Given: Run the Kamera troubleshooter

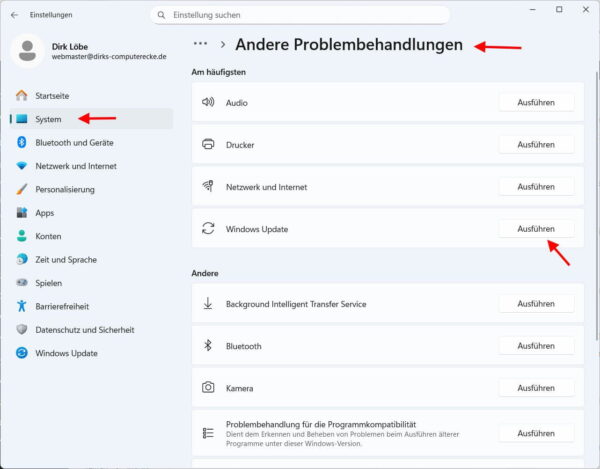Looking at the screenshot, I should click(536, 388).
